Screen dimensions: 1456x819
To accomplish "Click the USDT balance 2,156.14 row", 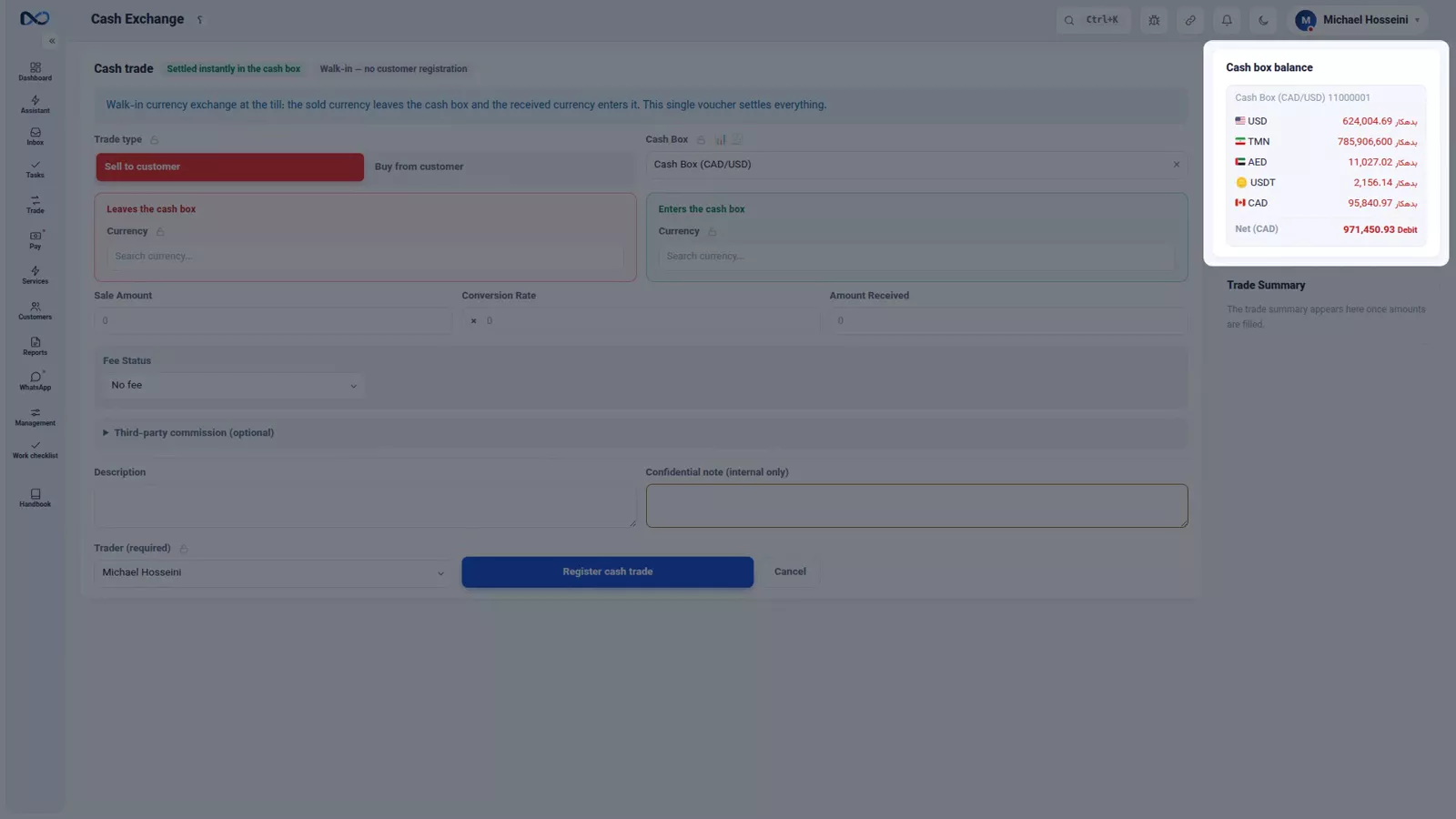I will 1325,183.
